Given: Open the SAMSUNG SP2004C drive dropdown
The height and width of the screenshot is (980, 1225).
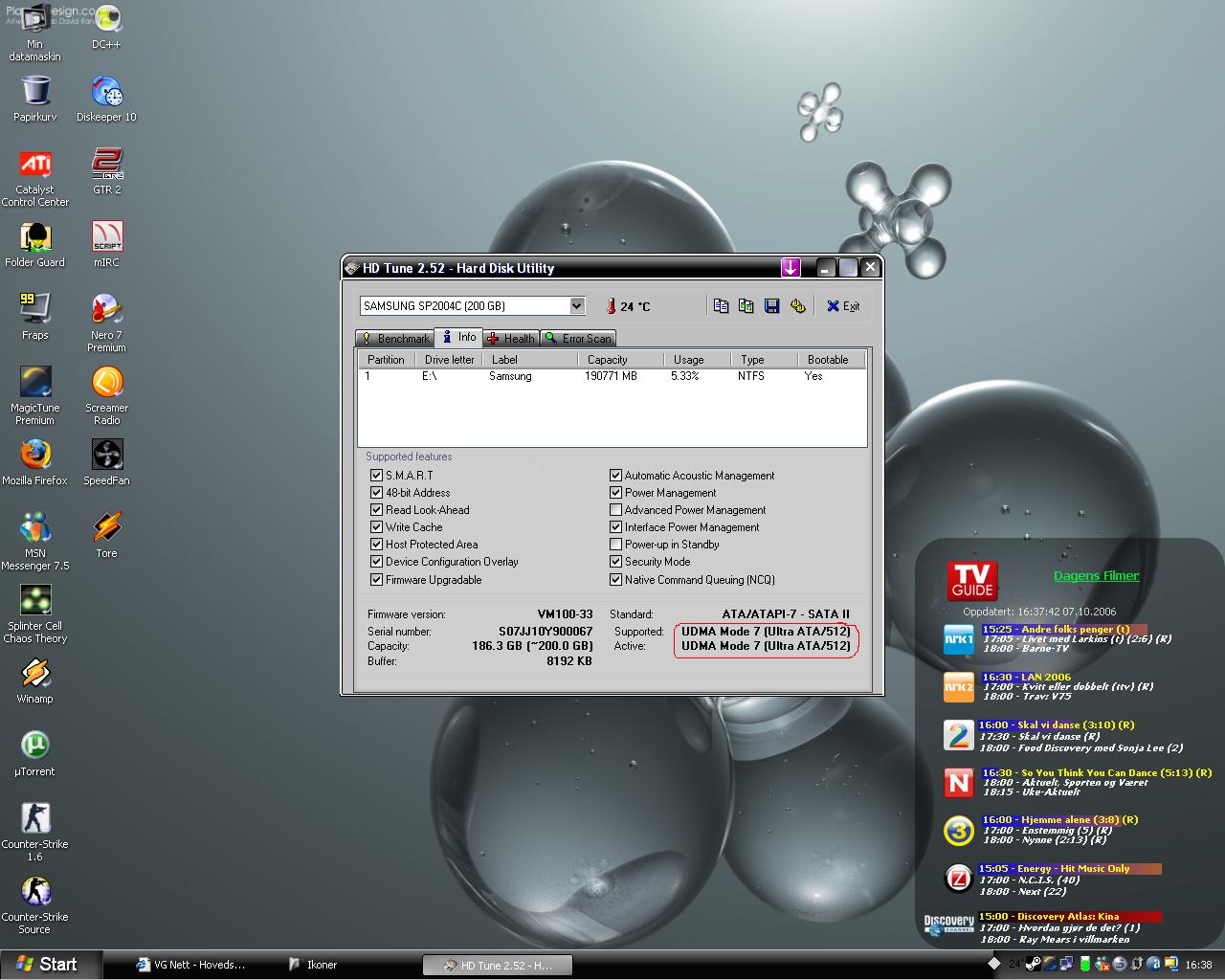Looking at the screenshot, I should tap(576, 305).
